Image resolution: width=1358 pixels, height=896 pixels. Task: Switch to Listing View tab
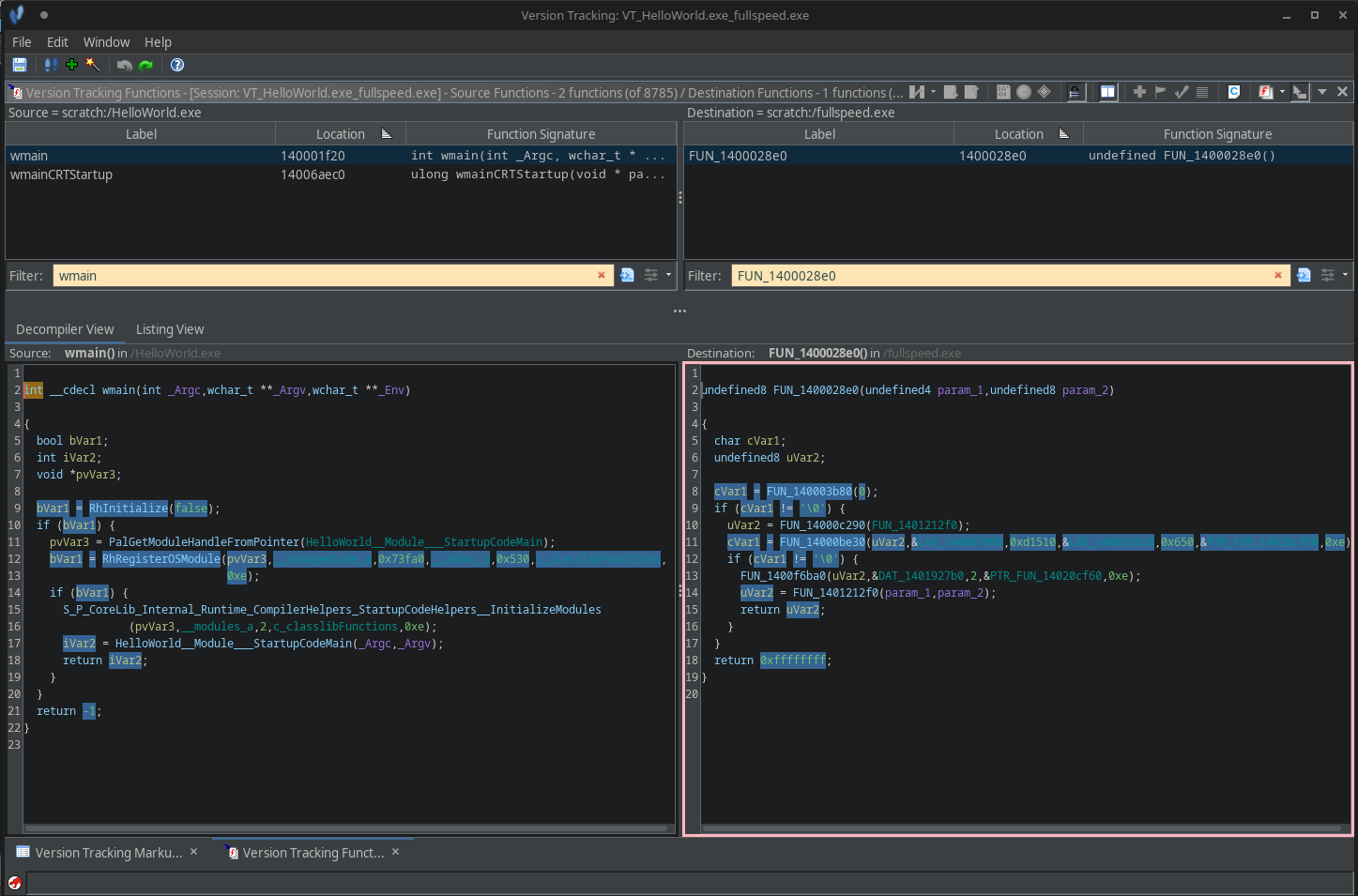tap(170, 329)
